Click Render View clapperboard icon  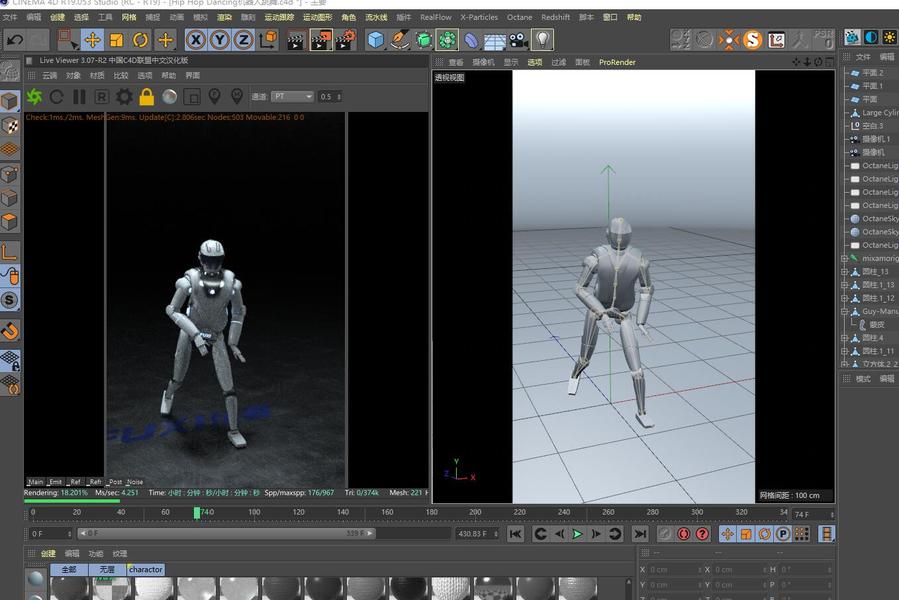(296, 40)
